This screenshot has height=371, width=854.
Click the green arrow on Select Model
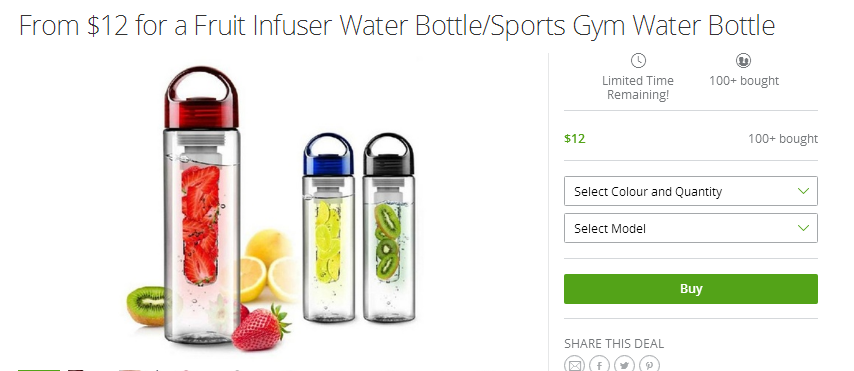click(x=803, y=228)
